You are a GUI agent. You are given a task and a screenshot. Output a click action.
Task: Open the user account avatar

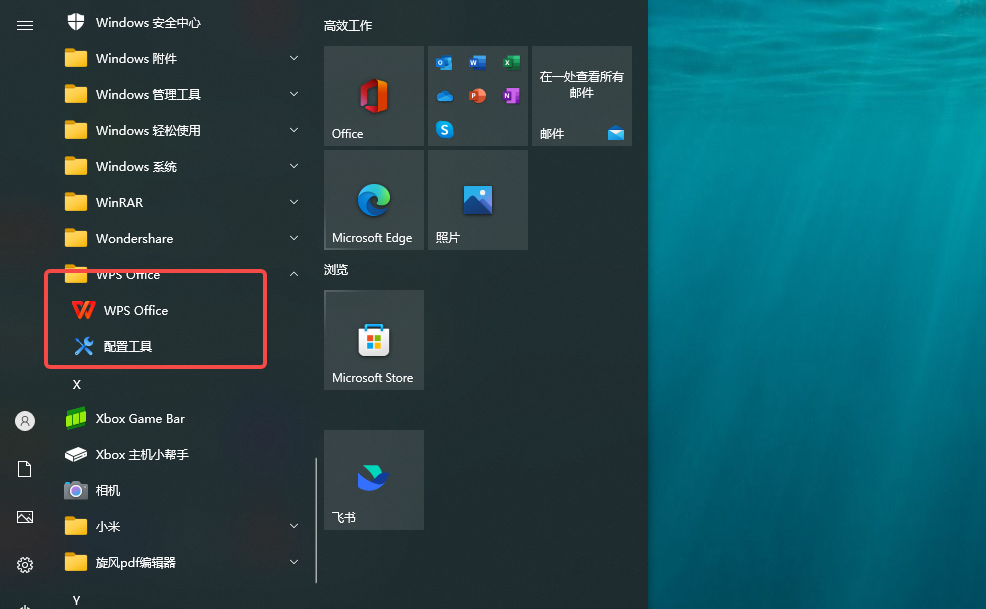tap(25, 421)
